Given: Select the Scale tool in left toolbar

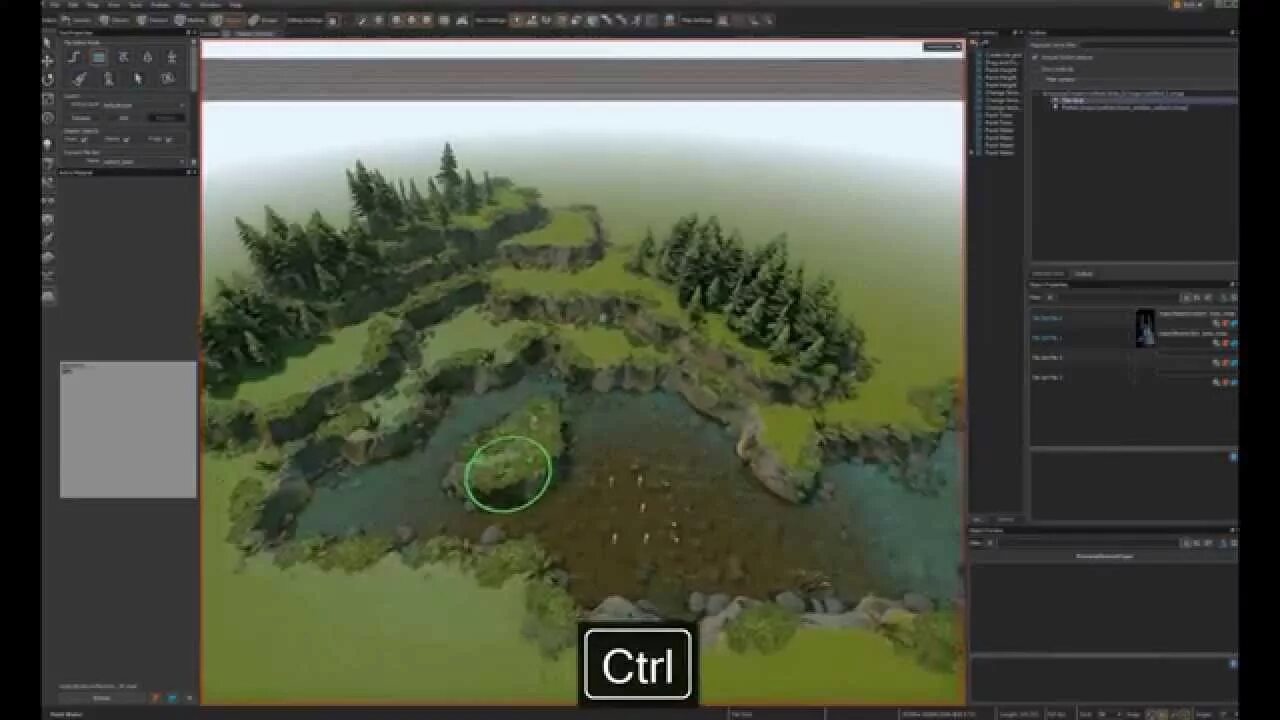Looking at the screenshot, I should pos(47,99).
